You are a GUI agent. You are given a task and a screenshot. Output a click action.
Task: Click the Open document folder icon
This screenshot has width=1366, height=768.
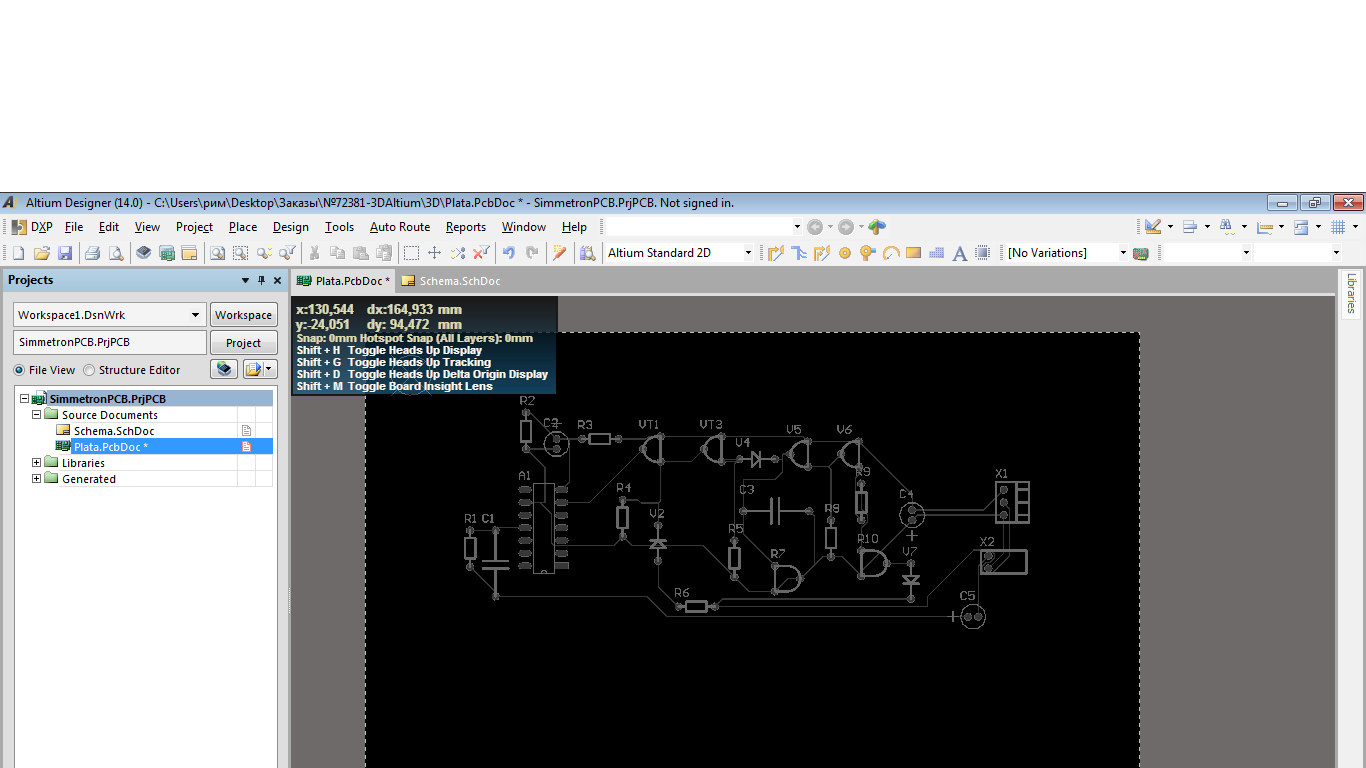point(42,253)
